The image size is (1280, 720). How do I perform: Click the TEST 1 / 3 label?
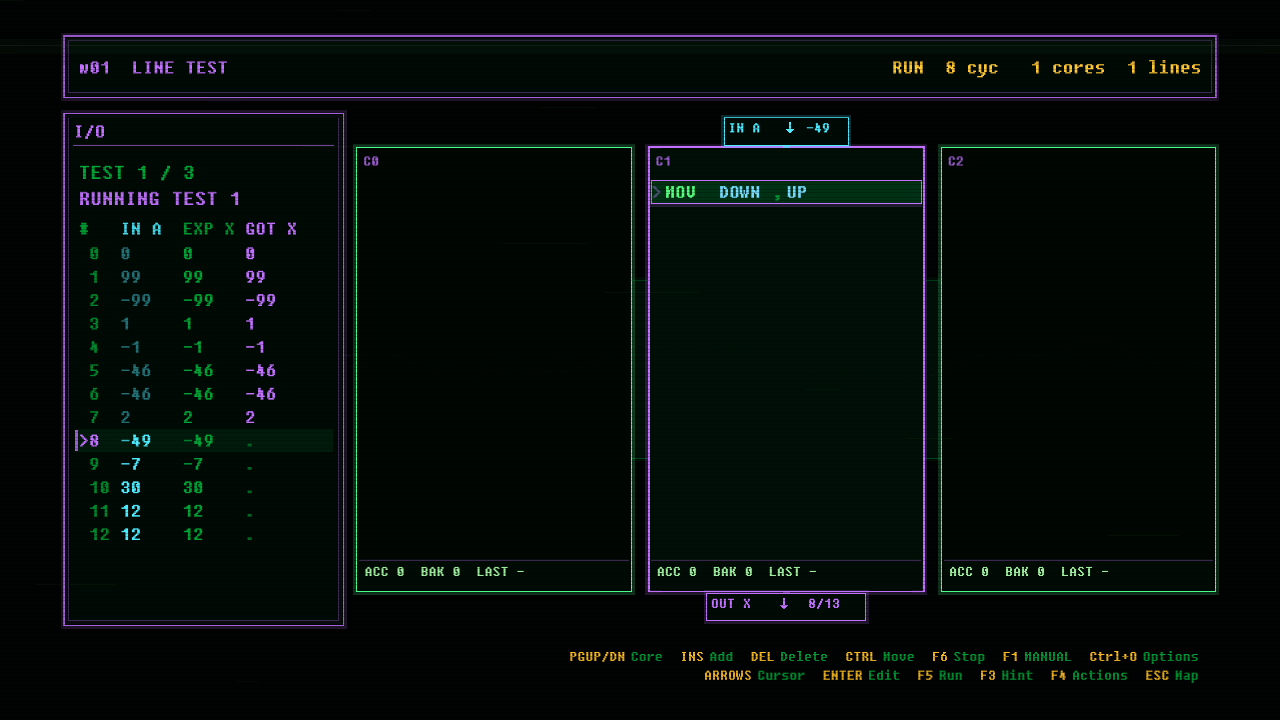tap(137, 173)
